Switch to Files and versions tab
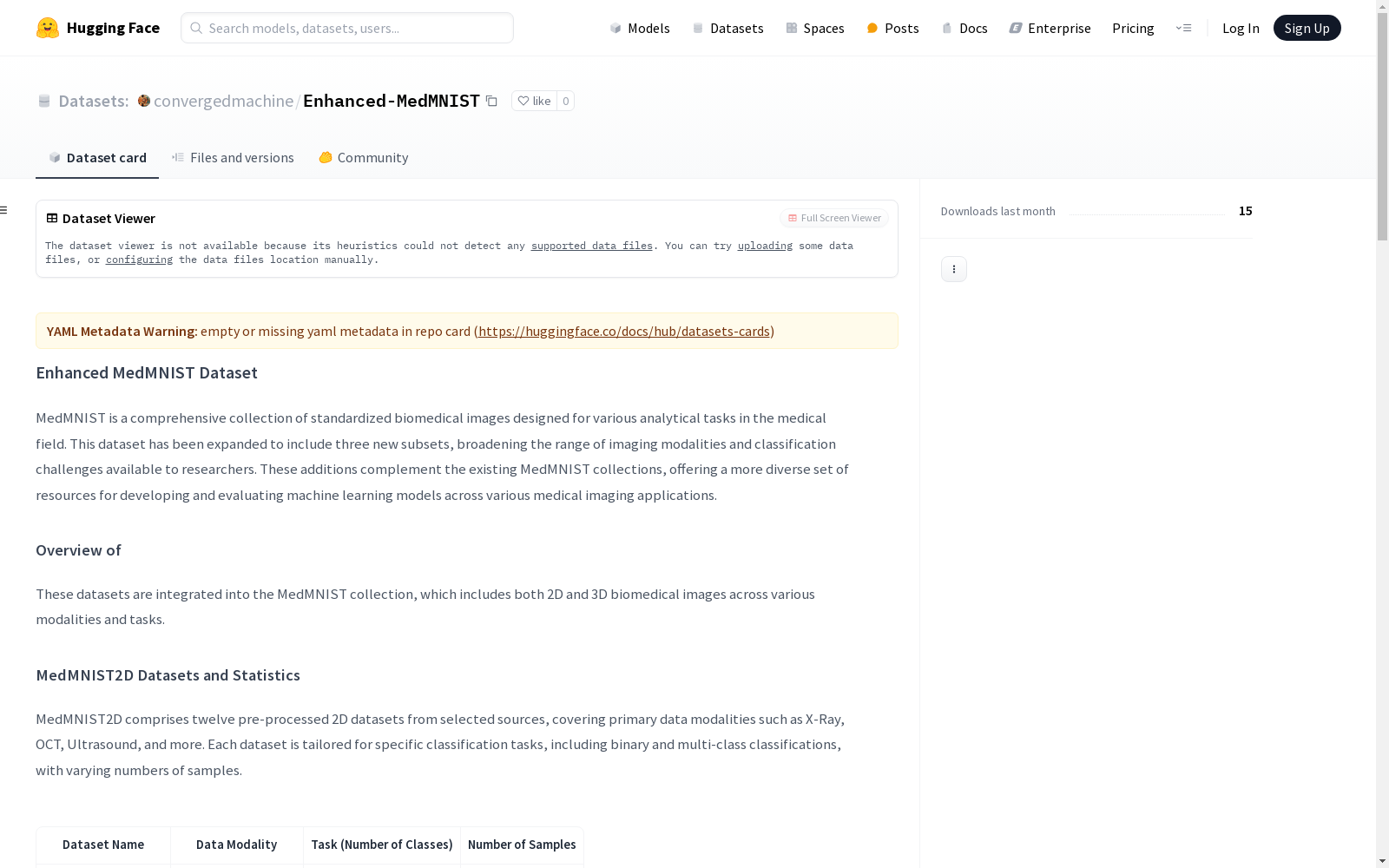 (233, 157)
